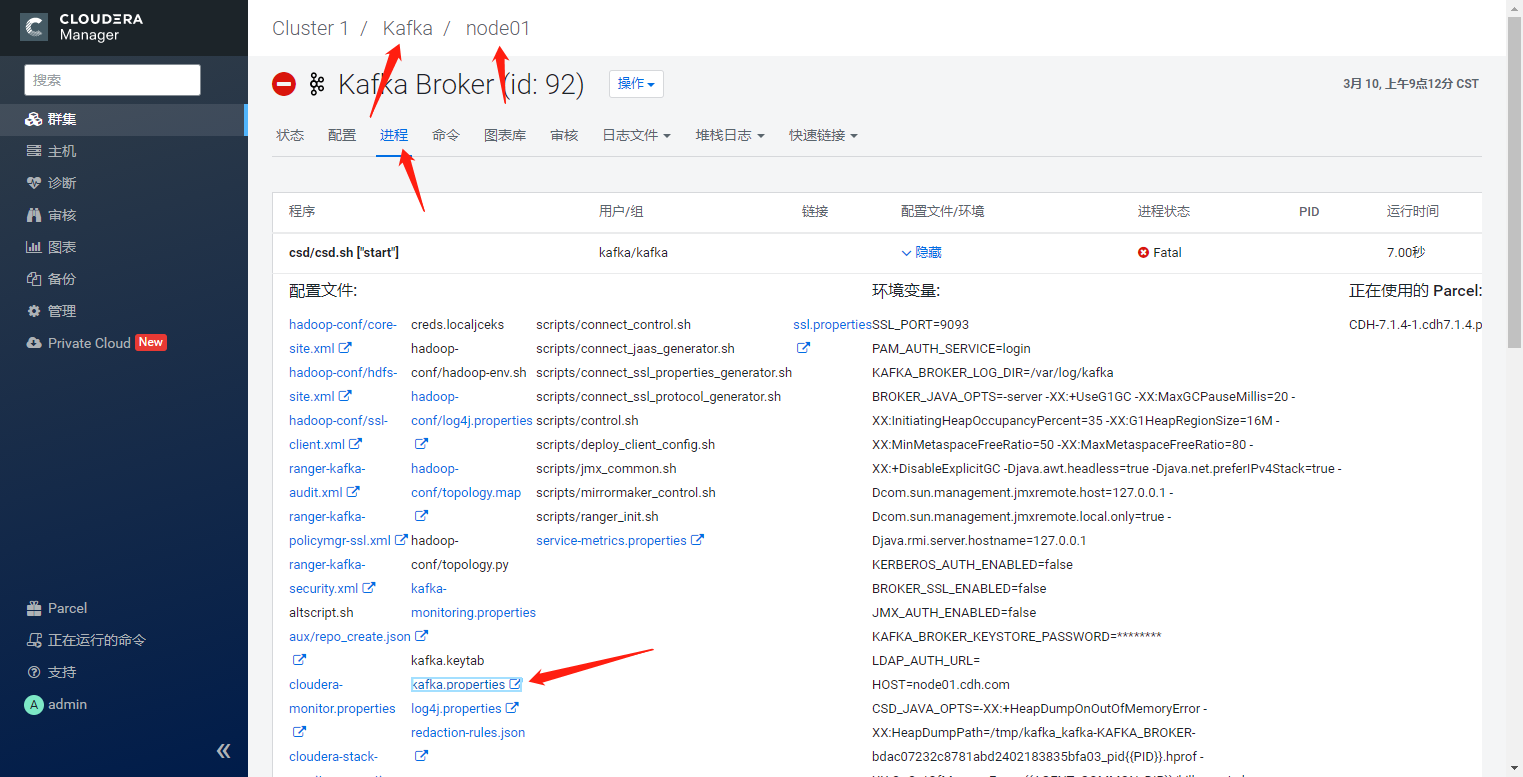Collapse details via the 隐藏 chevron link

(x=921, y=253)
